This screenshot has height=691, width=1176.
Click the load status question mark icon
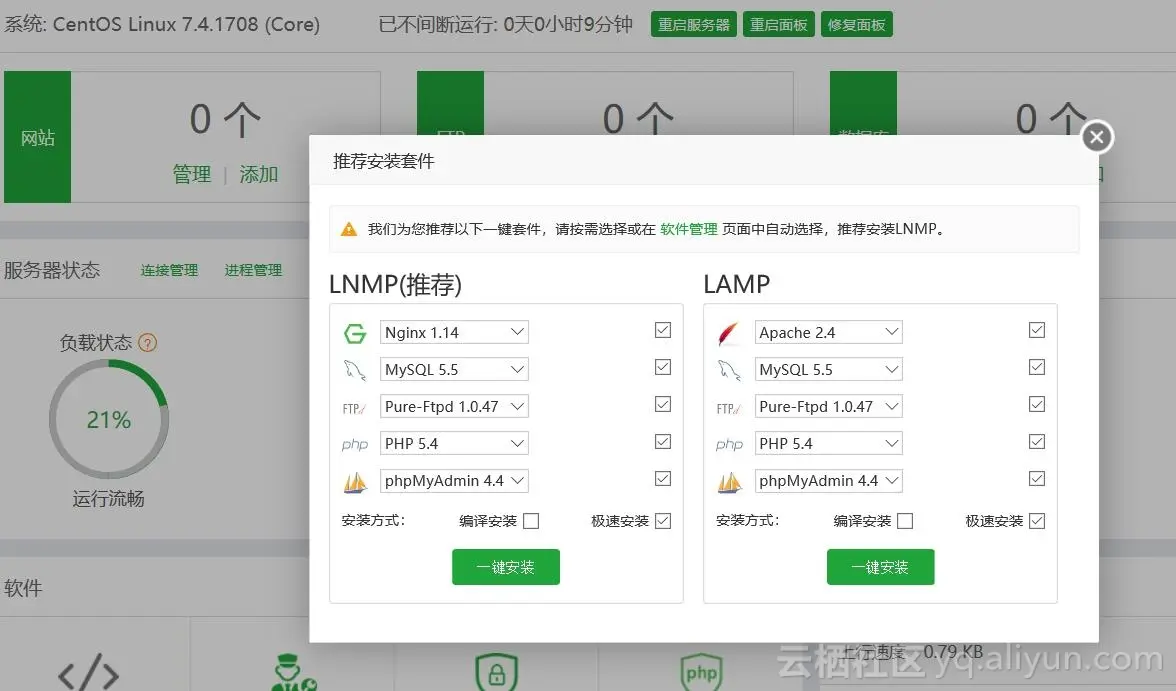tap(148, 343)
